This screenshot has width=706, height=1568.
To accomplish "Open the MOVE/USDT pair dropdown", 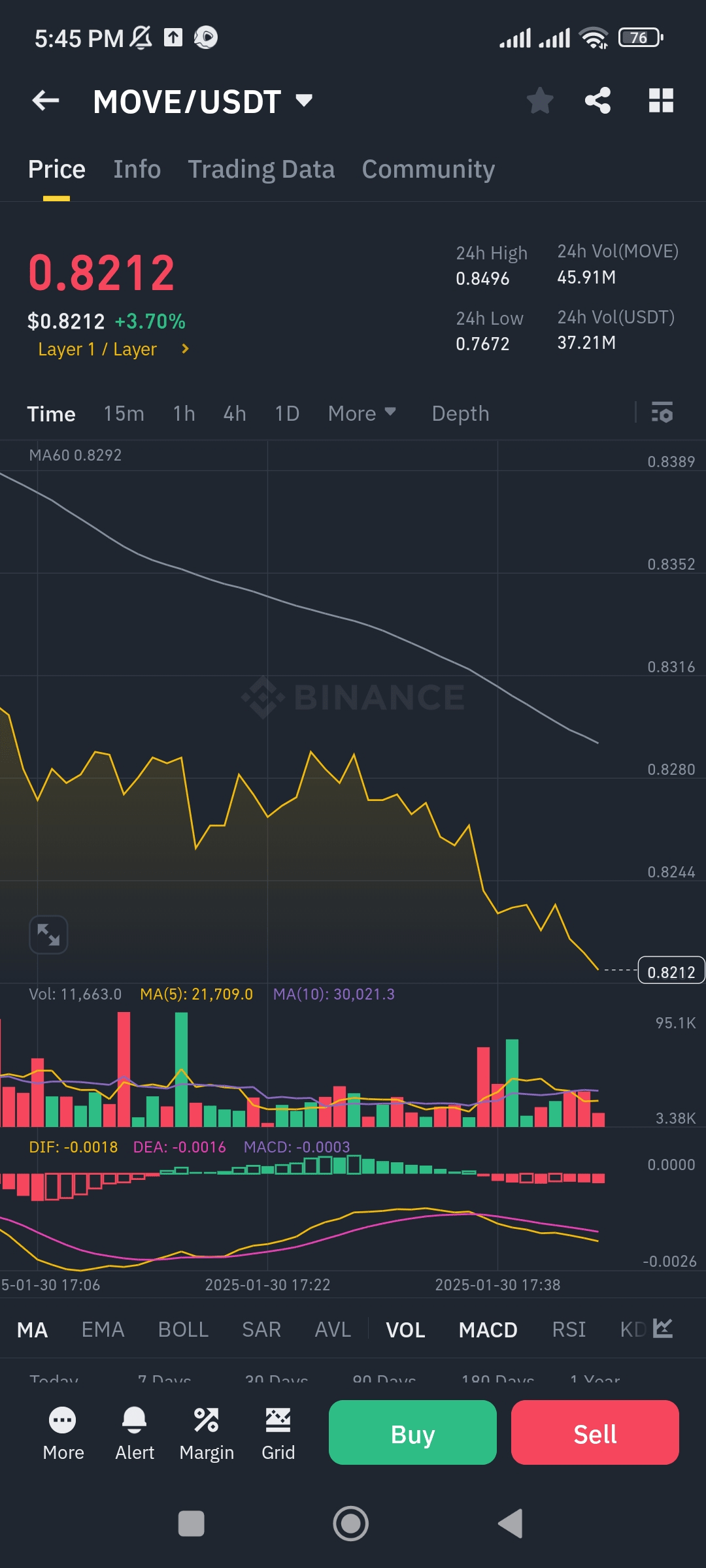I will point(304,101).
